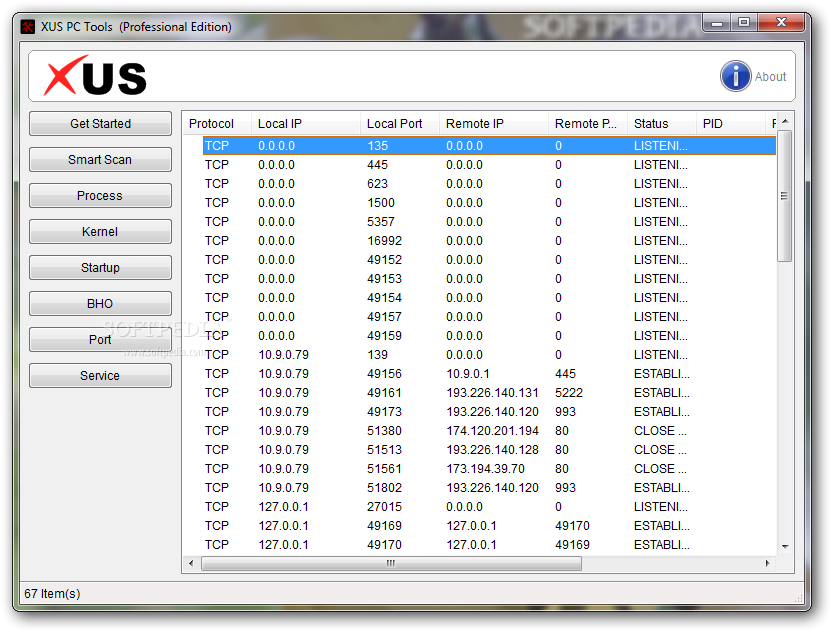
Task: Select the row with local port 49153
Action: [x=489, y=279]
